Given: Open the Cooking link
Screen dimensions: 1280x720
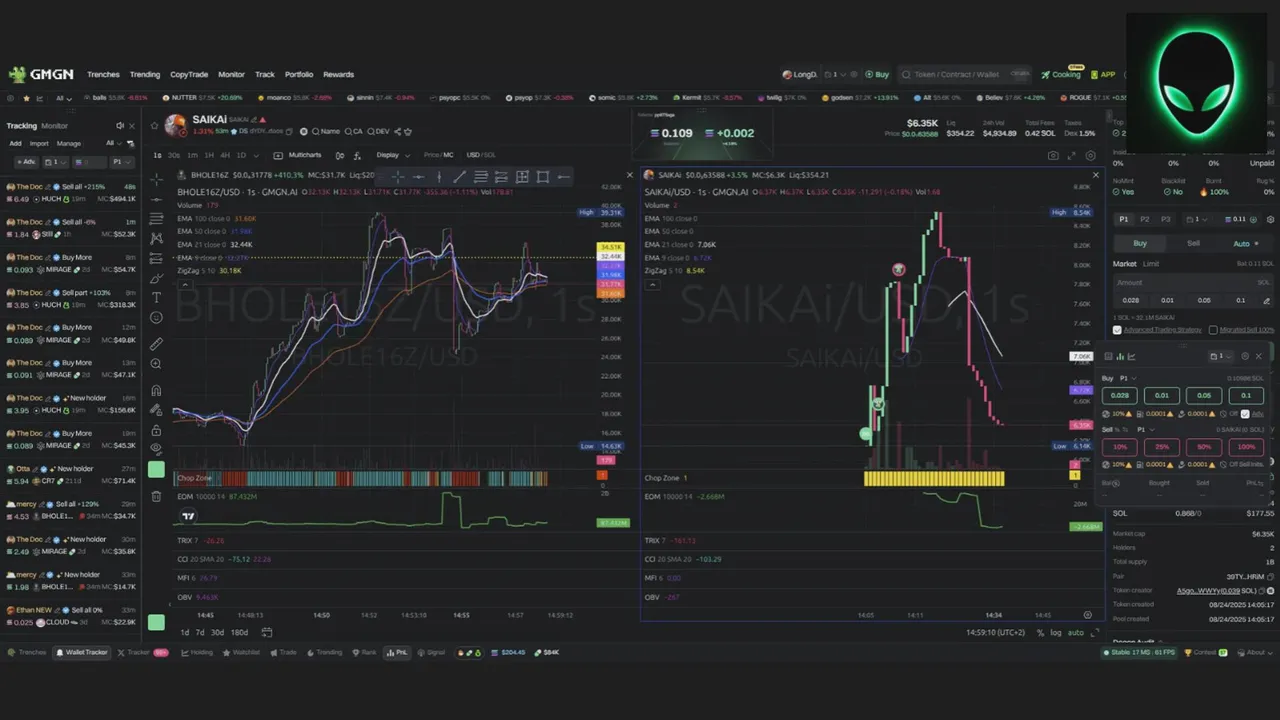Looking at the screenshot, I should coord(1061,74).
